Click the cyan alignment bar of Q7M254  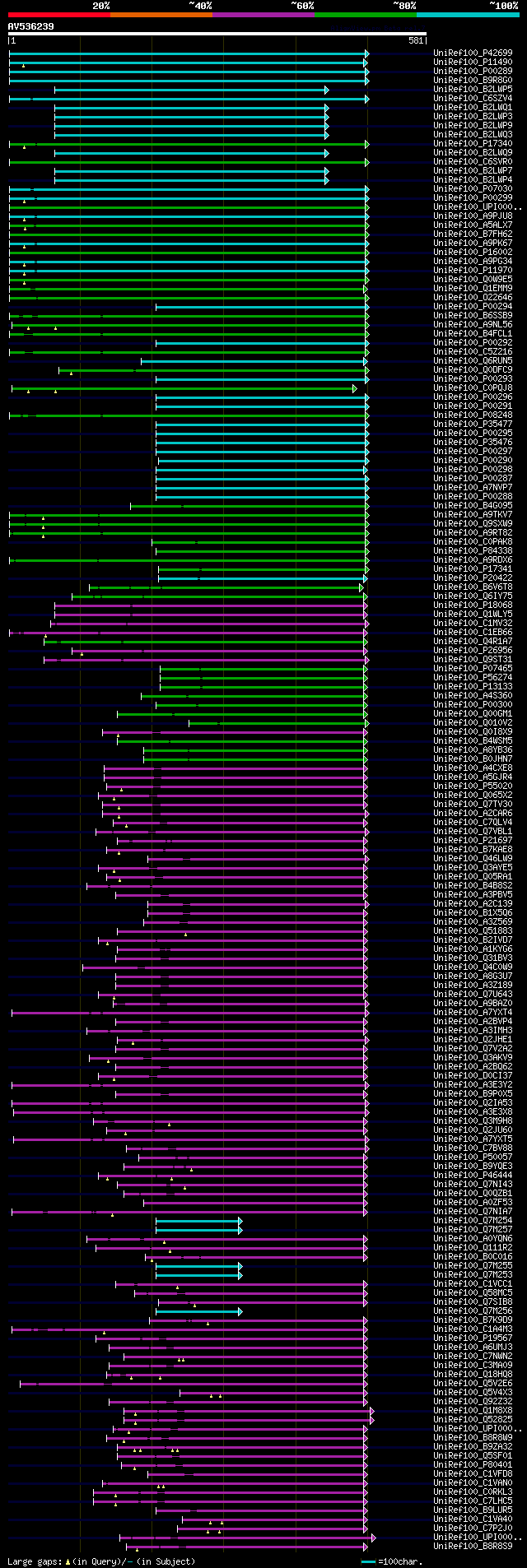click(198, 1221)
